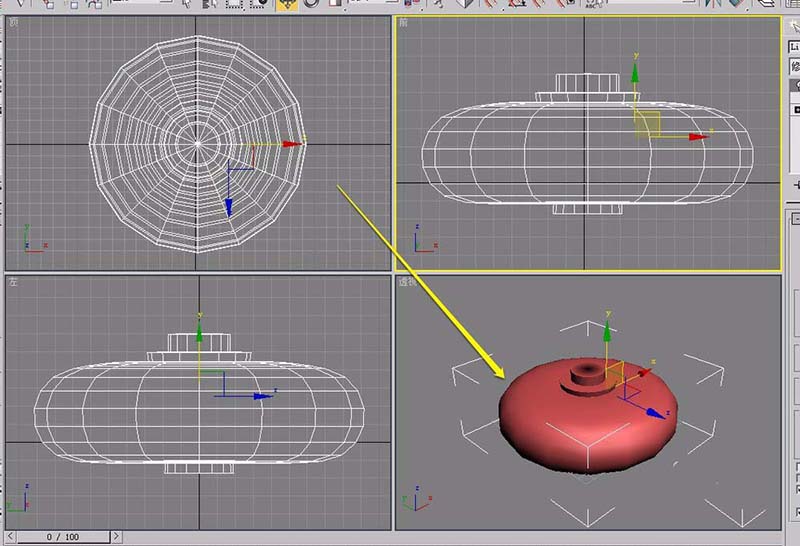Open the Select by Name dialog
This screenshot has height=546, width=800.
[209, 4]
